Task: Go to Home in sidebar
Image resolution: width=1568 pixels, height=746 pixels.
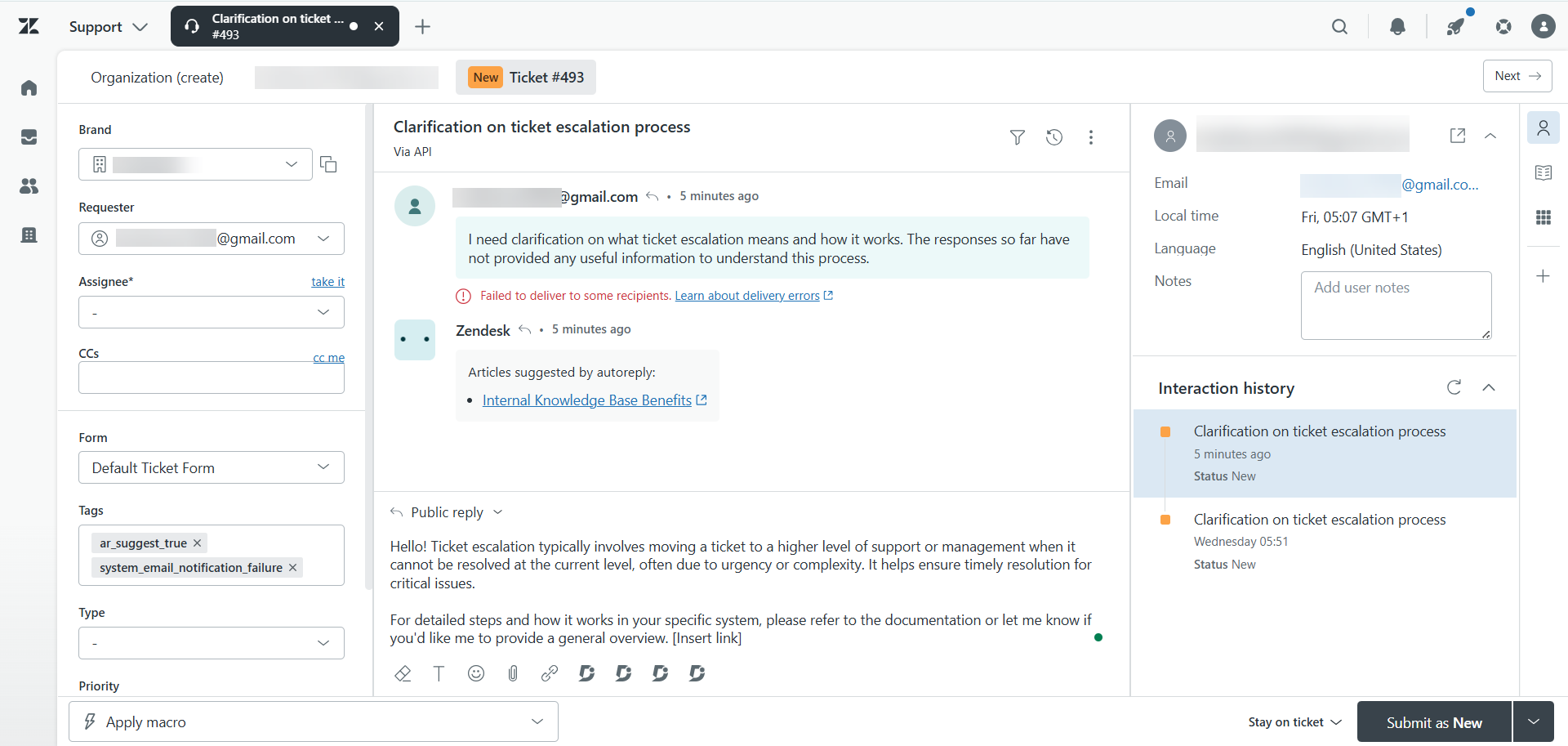Action: (29, 88)
